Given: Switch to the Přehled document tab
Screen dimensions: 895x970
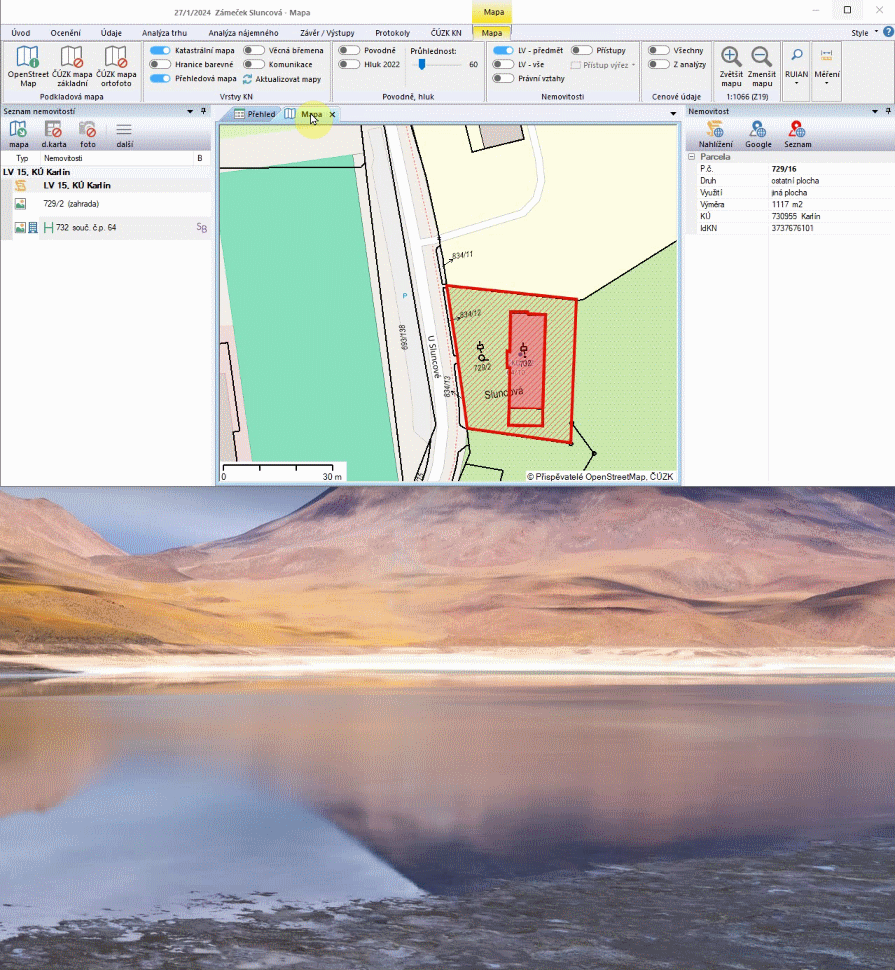Looking at the screenshot, I should [x=255, y=114].
